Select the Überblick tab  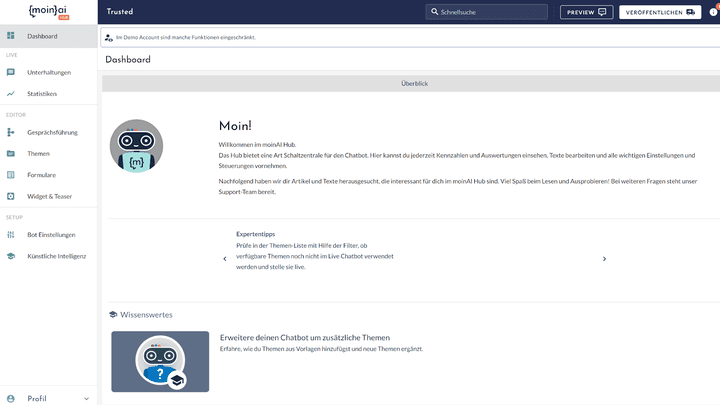(414, 84)
